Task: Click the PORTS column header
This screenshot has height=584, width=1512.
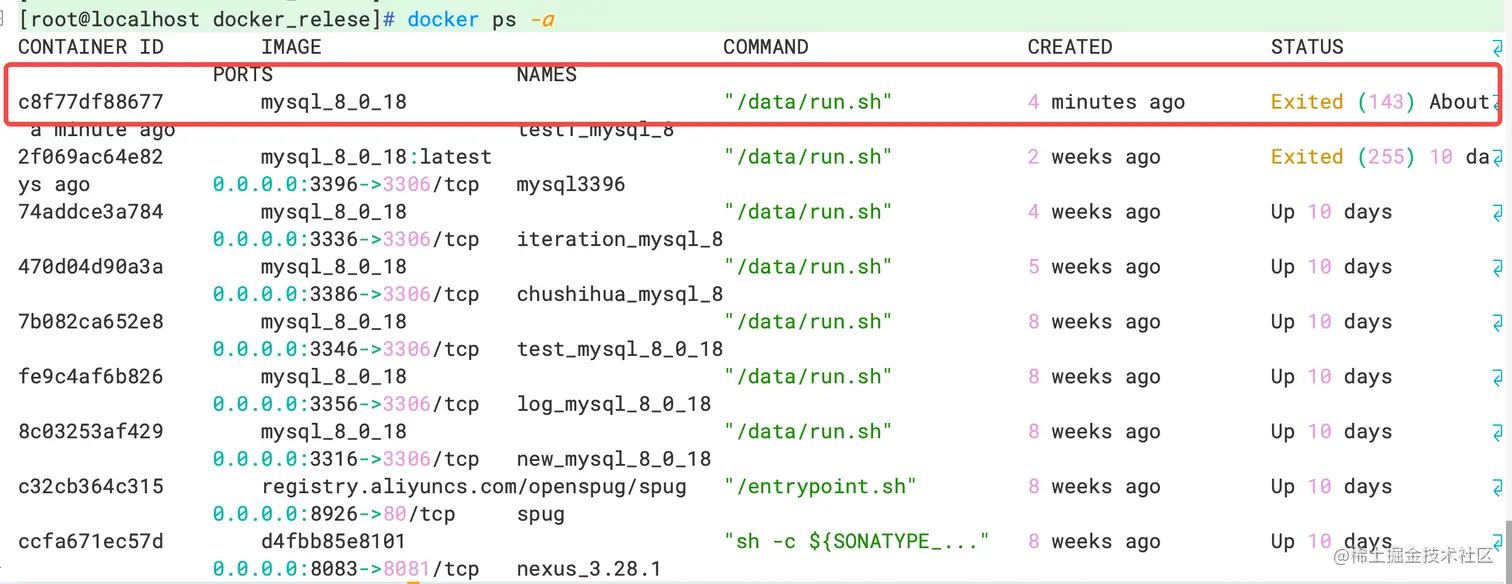Action: coord(243,75)
